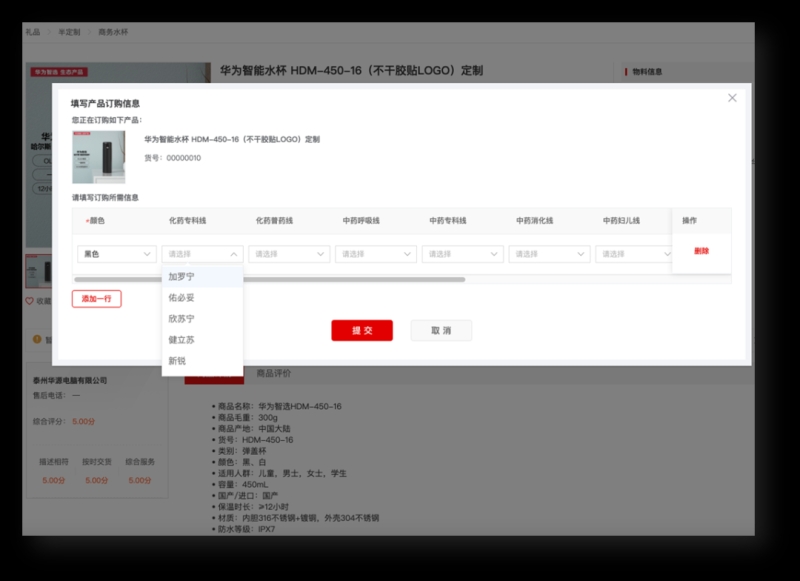Open the 颜色 dropdown showing 黑色
Image resolution: width=800 pixels, height=581 pixels.
coord(117,254)
